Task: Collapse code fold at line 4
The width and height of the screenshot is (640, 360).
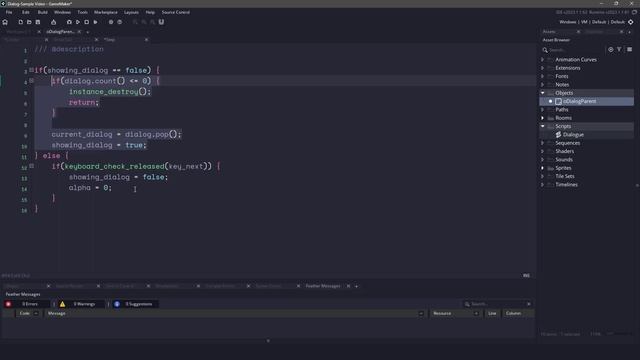Action: [x=31, y=81]
